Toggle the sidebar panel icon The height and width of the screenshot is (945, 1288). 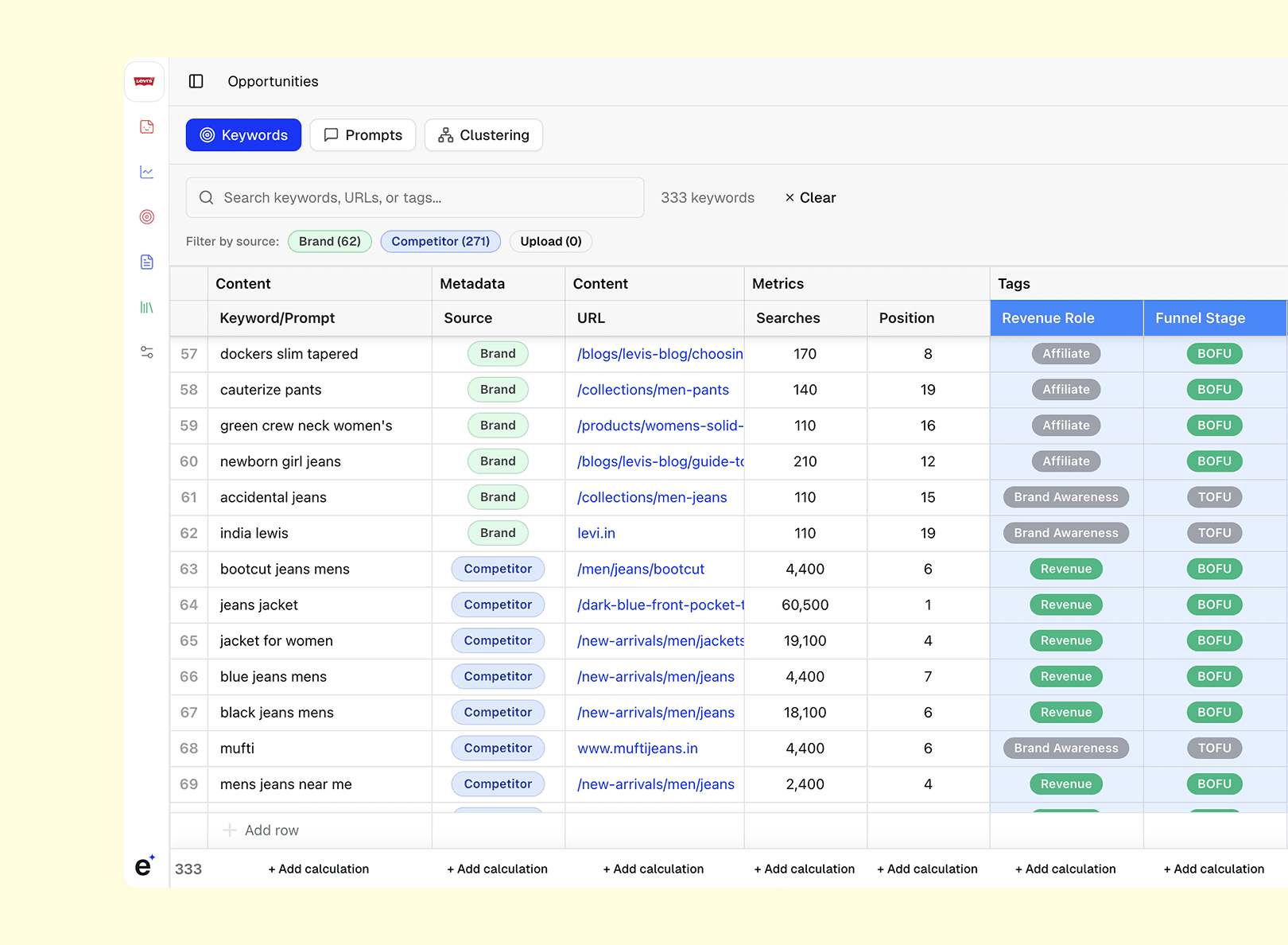click(x=196, y=81)
